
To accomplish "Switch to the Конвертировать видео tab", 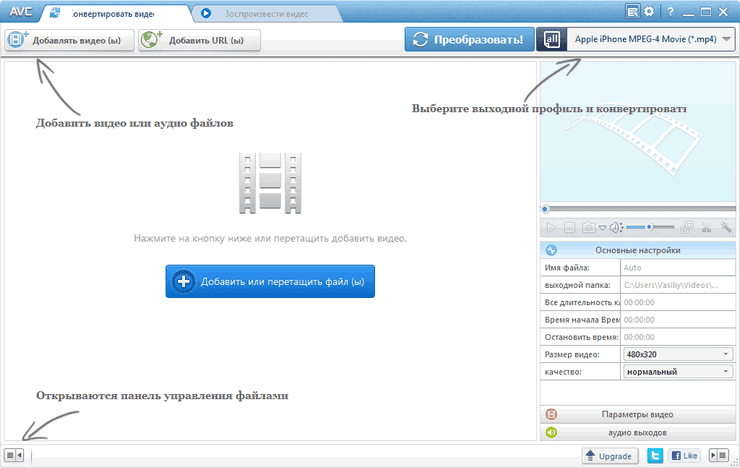I will 116,14.
